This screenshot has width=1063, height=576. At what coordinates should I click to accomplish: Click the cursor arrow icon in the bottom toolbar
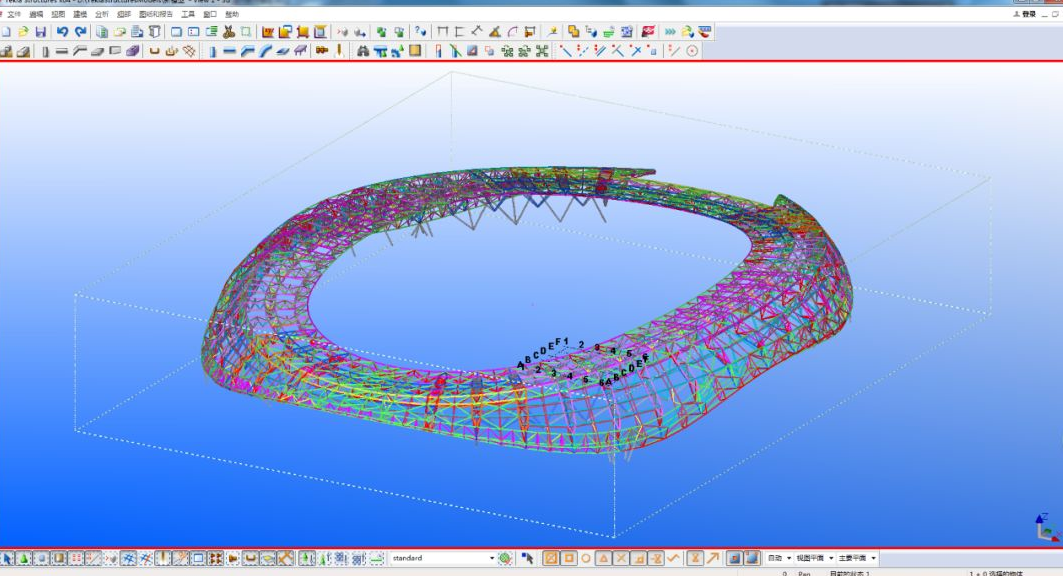[x=527, y=558]
